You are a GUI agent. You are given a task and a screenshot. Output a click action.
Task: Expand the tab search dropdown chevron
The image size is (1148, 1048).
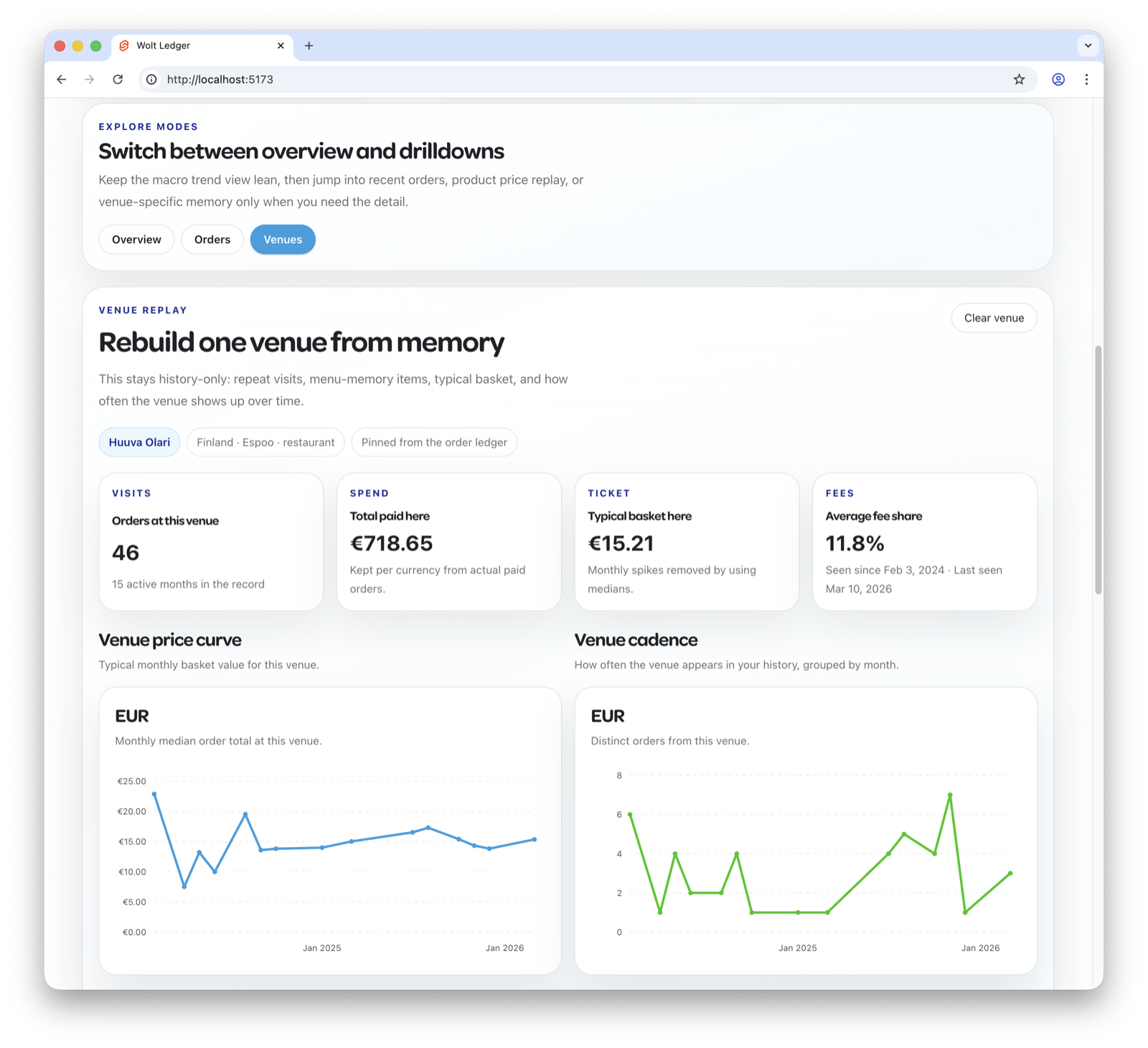coord(1088,46)
